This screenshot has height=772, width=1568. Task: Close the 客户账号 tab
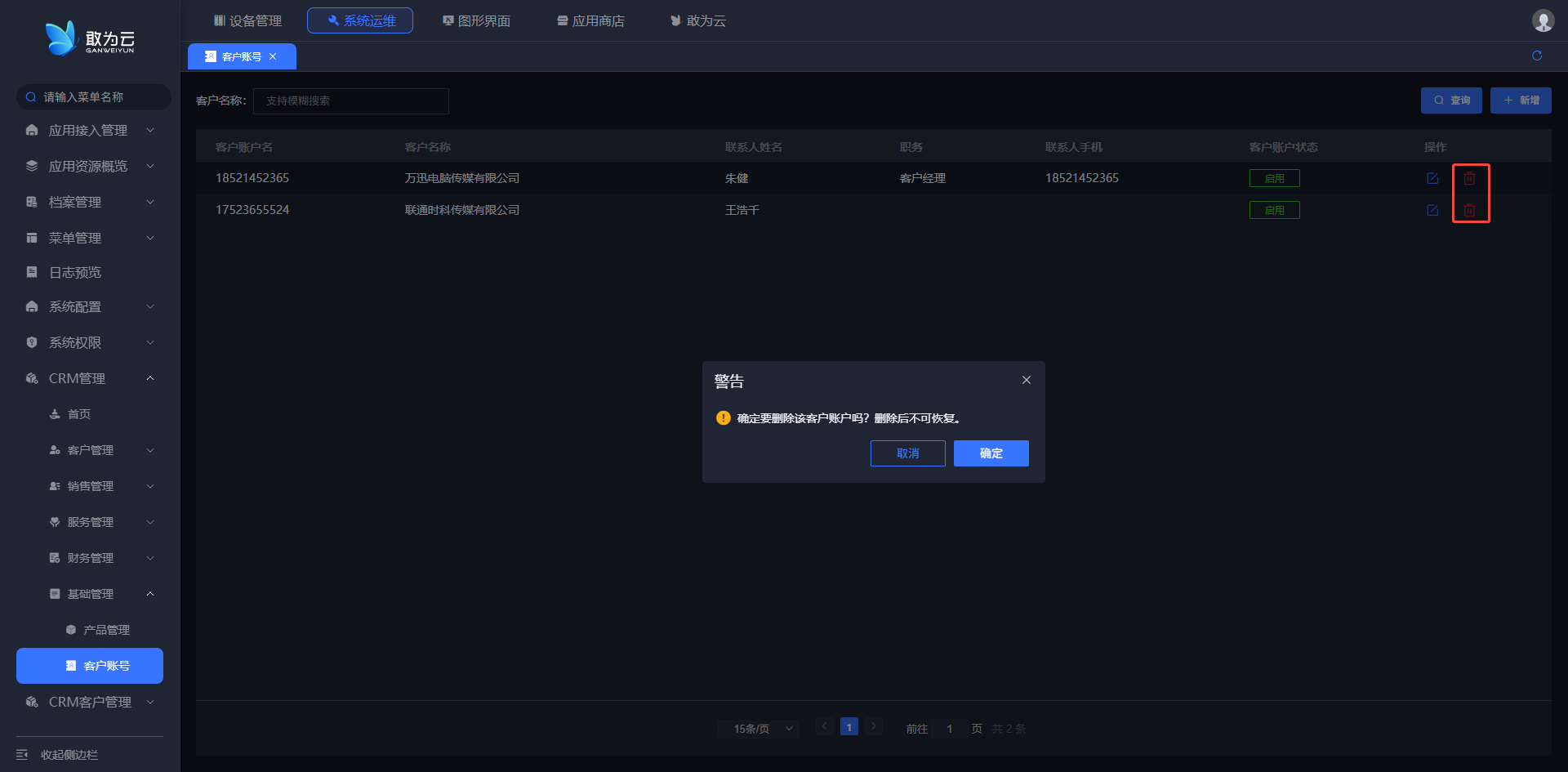coord(273,56)
